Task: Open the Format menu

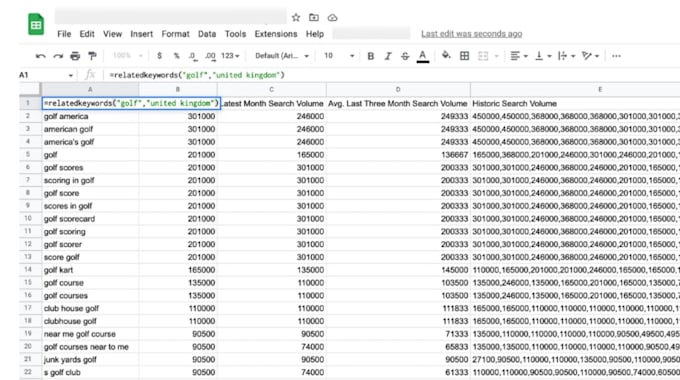Action: [175, 34]
